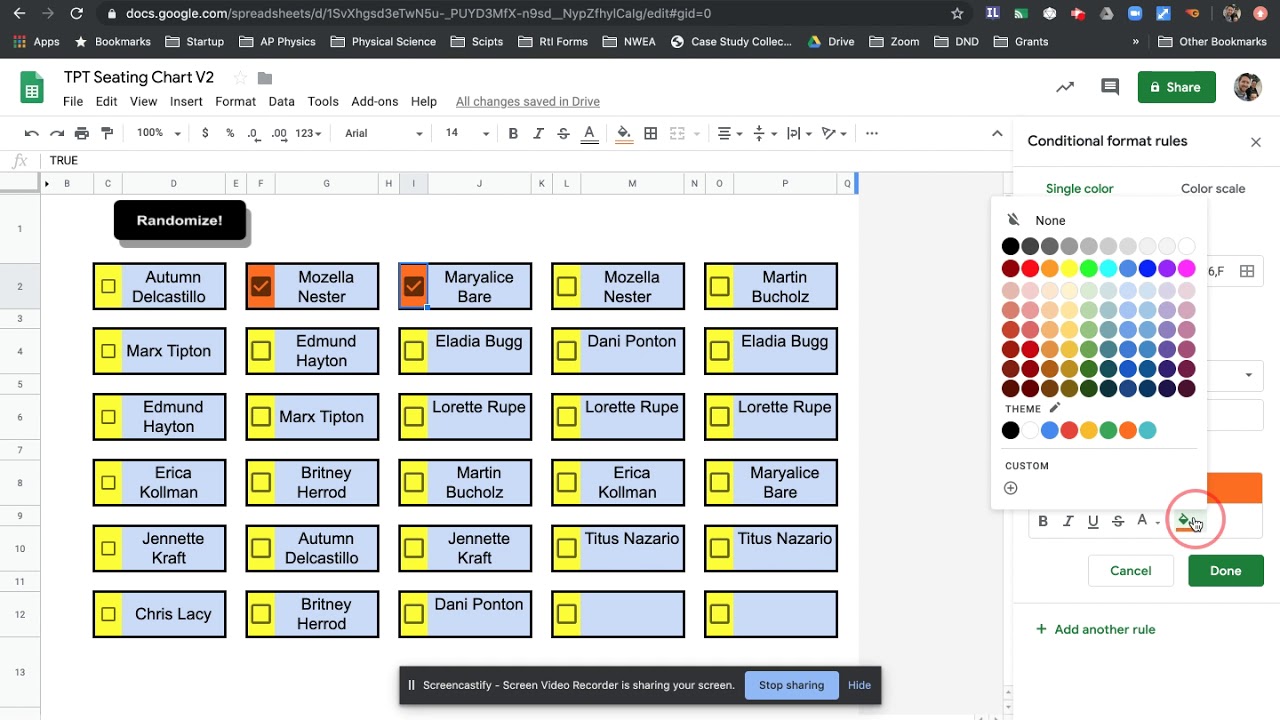Uncheck the checkbox beside Maryalice Bare in row 2
The width and height of the screenshot is (1280, 720).
click(414, 287)
